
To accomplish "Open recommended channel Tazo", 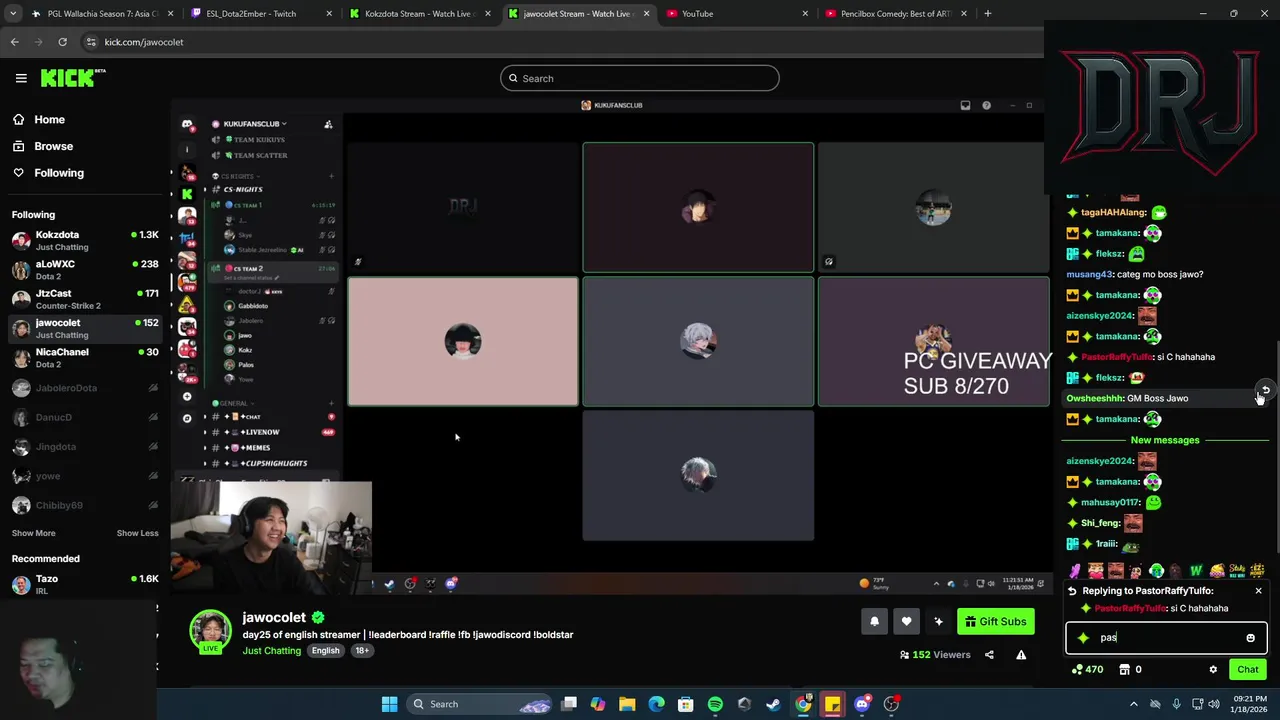I will [85, 584].
